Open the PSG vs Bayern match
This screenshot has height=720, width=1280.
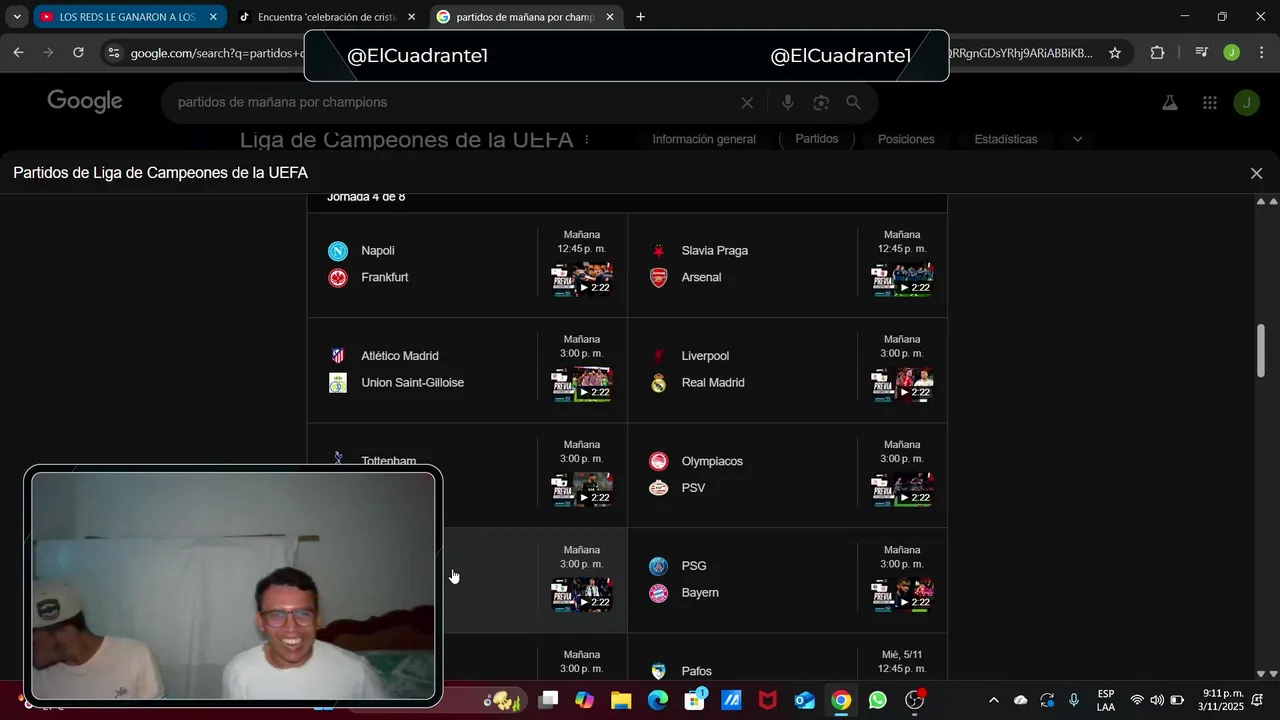(787, 580)
